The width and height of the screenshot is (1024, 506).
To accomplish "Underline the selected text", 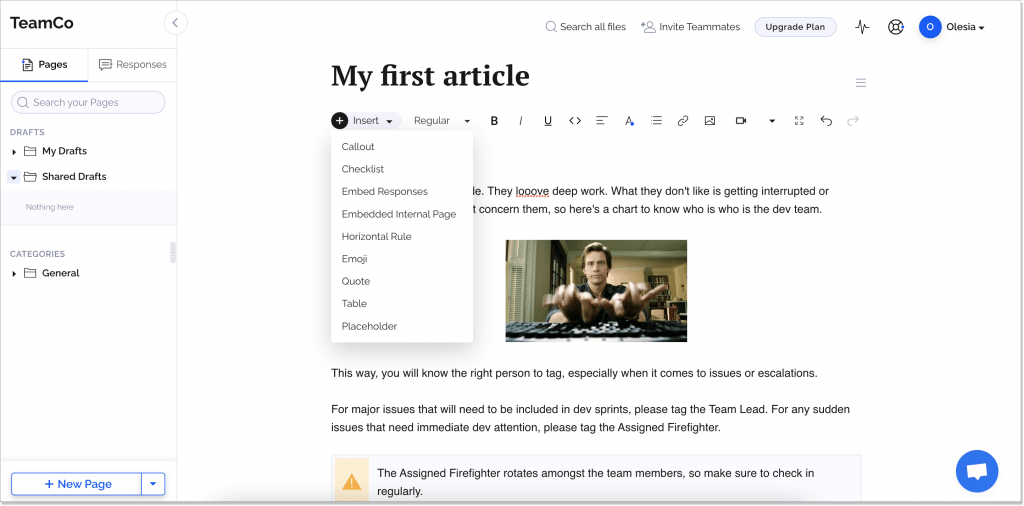I will (x=548, y=121).
